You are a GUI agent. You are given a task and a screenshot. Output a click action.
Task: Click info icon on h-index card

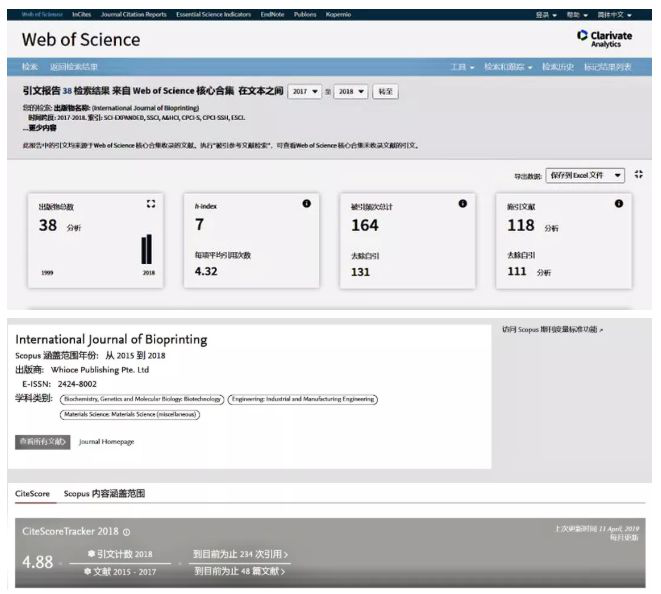coord(306,204)
